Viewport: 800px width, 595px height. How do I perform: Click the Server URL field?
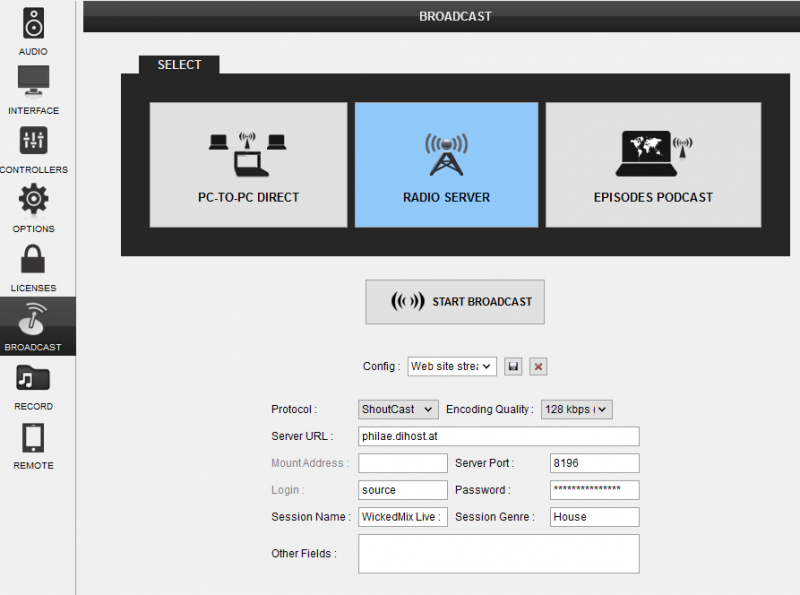tap(498, 436)
